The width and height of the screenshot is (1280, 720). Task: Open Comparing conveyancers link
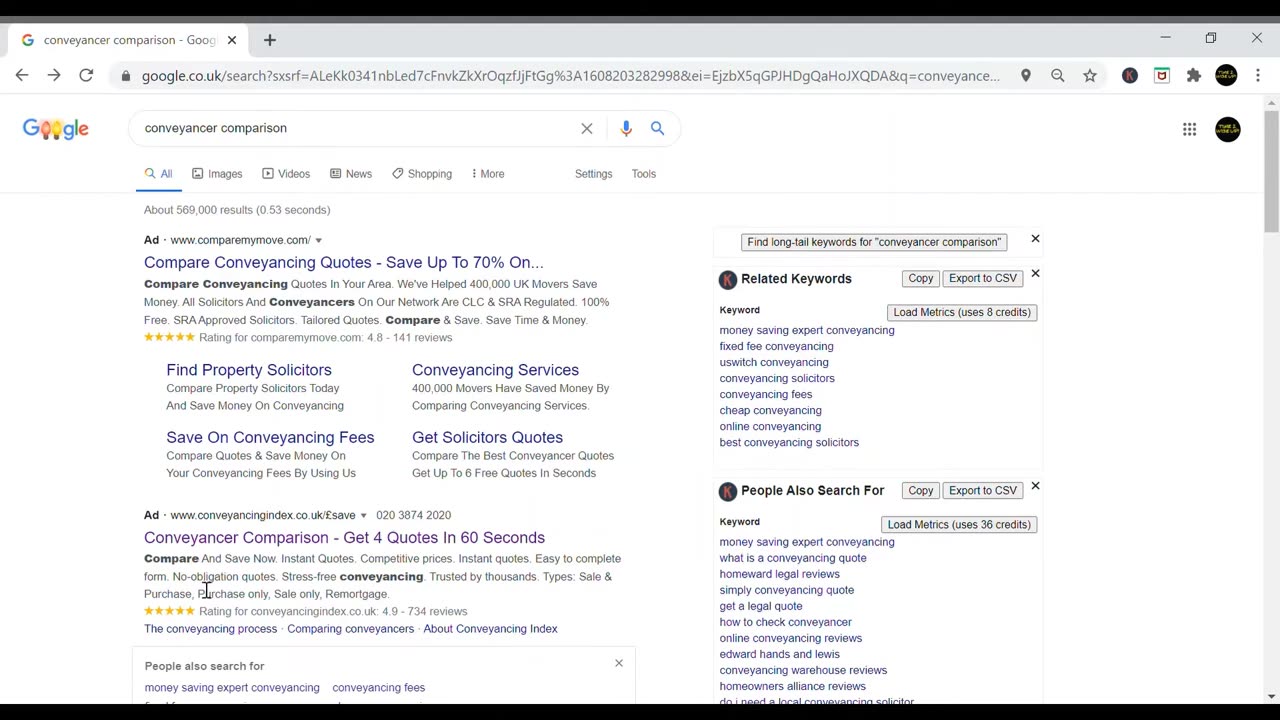tap(350, 629)
